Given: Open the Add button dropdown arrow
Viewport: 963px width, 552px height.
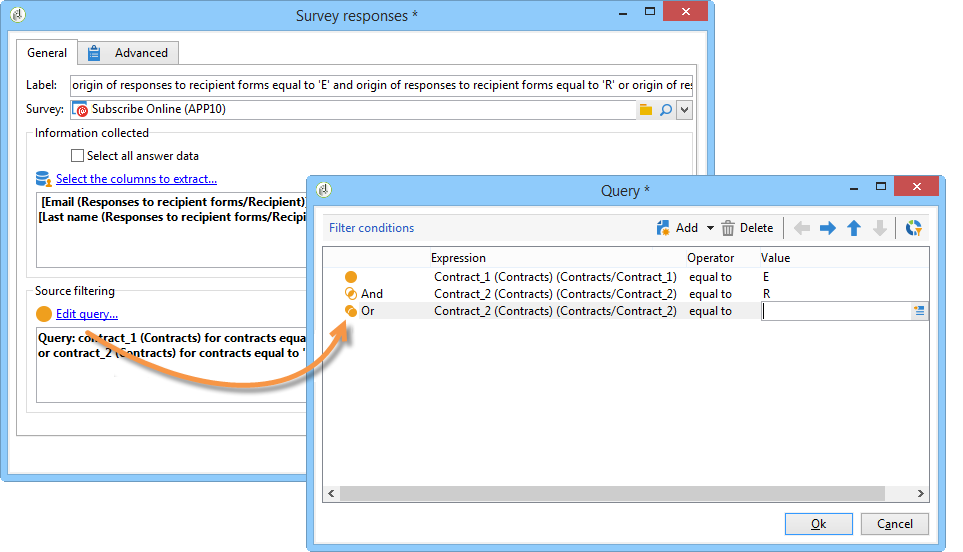Looking at the screenshot, I should pyautogui.click(x=710, y=228).
